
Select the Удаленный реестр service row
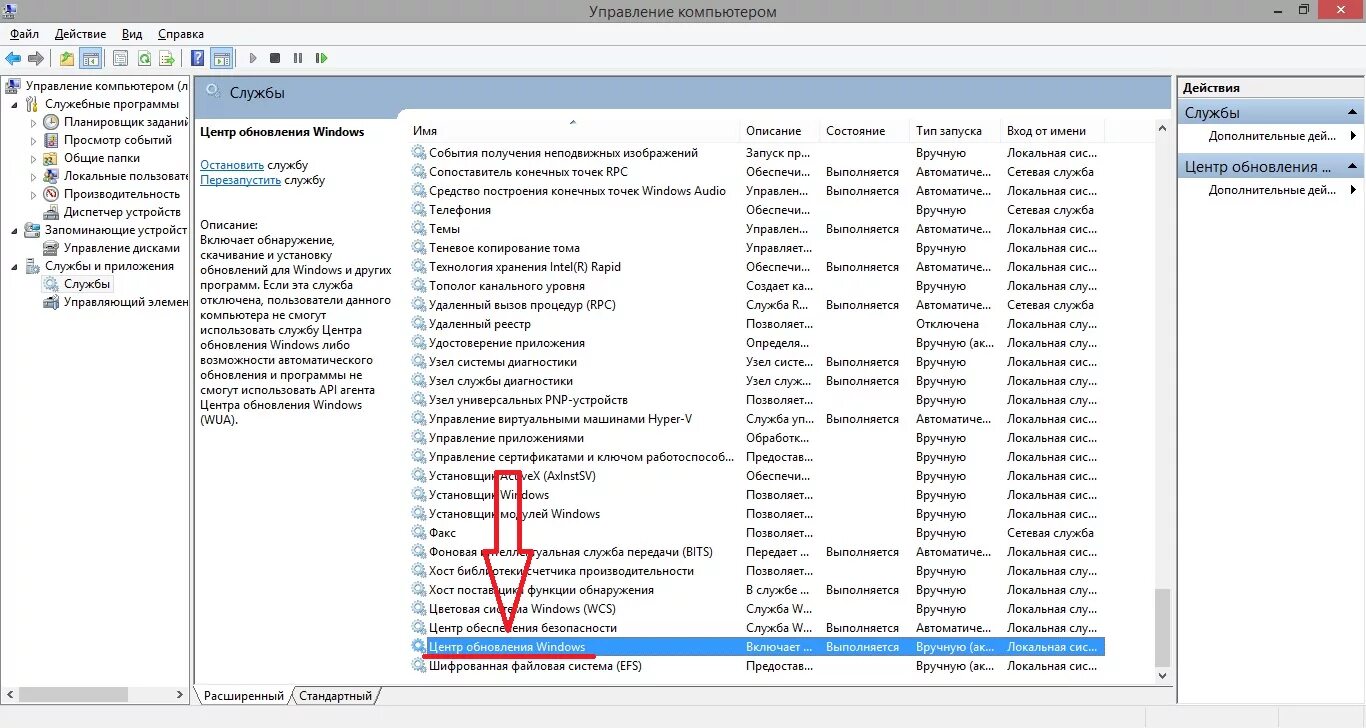[757, 324]
